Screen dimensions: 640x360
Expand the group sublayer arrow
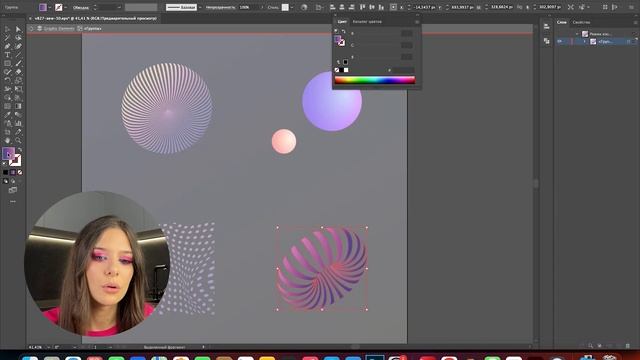tap(585, 42)
